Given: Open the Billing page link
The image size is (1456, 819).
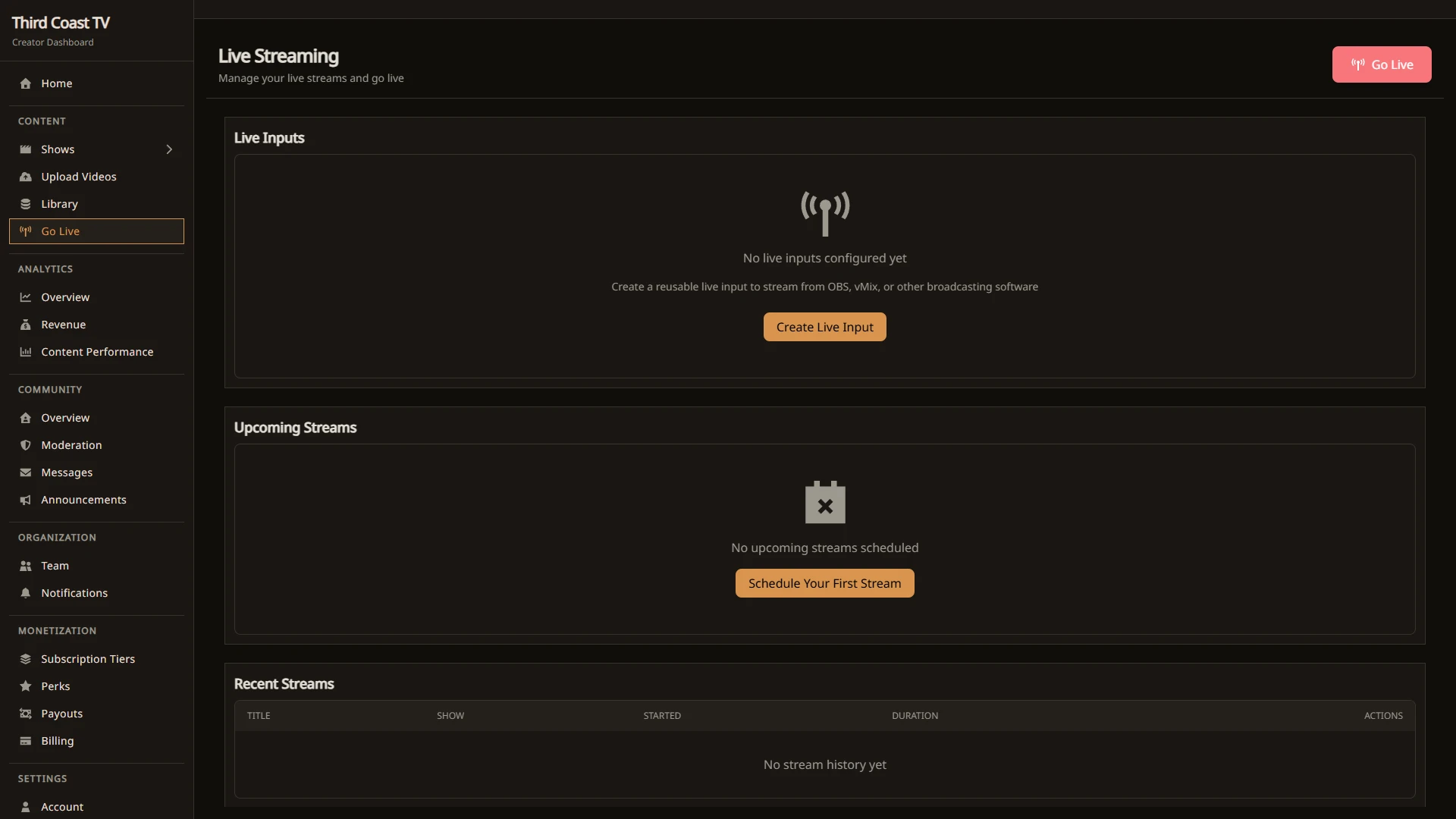Looking at the screenshot, I should point(96,741).
